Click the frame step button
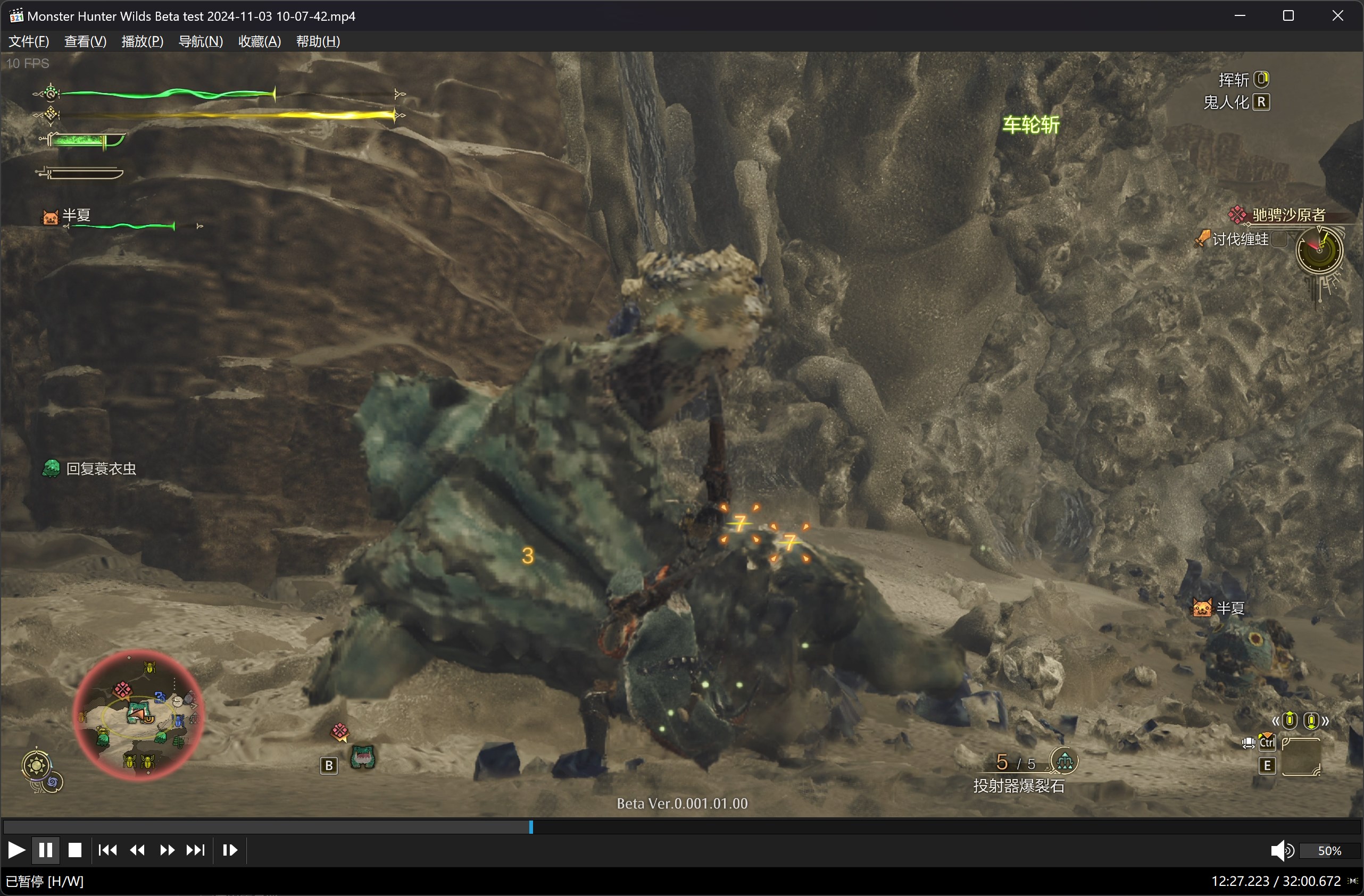 click(x=230, y=850)
